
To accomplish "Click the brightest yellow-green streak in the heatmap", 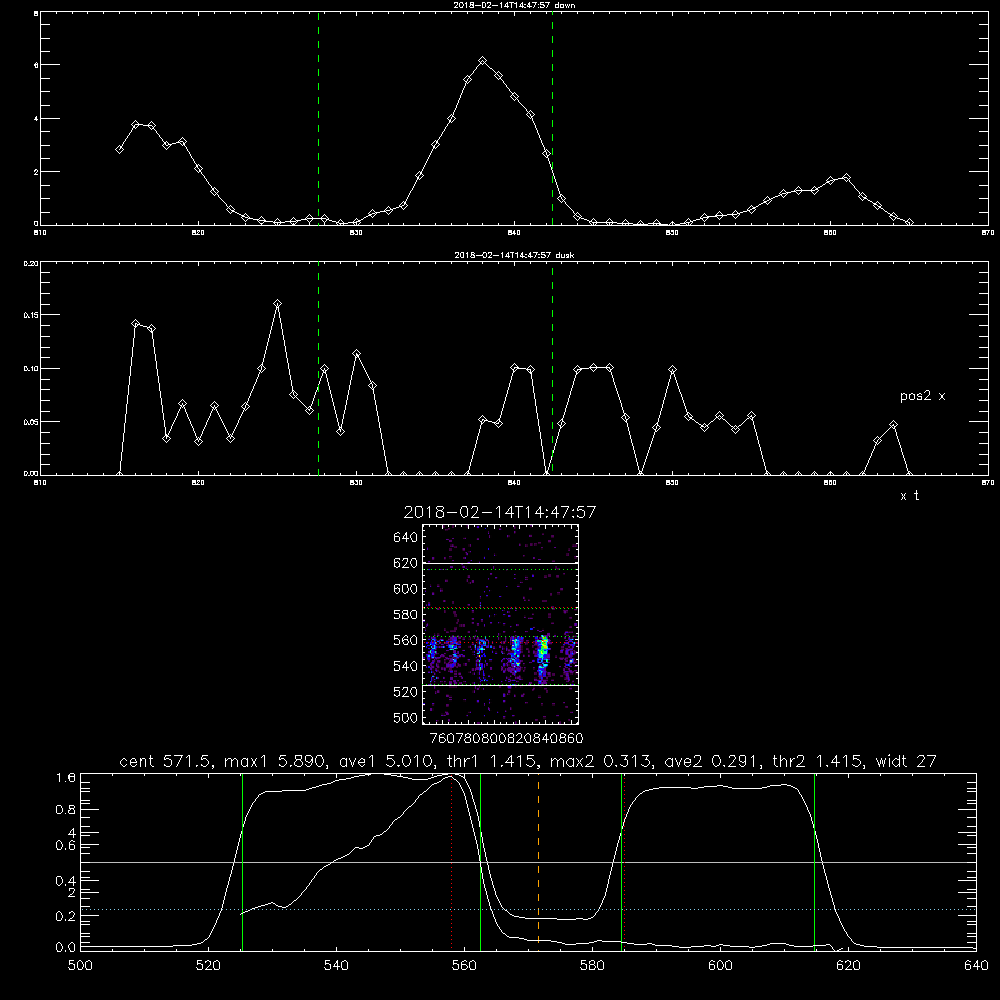I will click(x=543, y=651).
